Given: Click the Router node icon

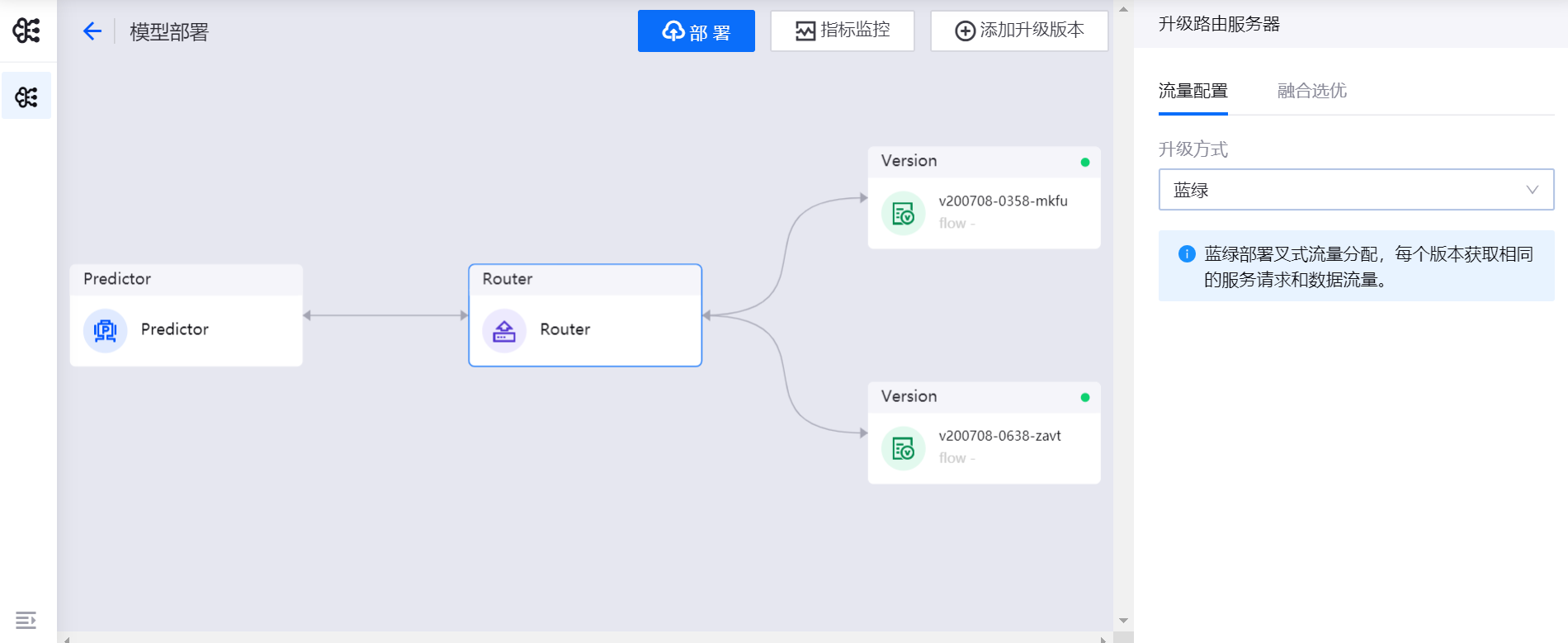Looking at the screenshot, I should pyautogui.click(x=504, y=331).
